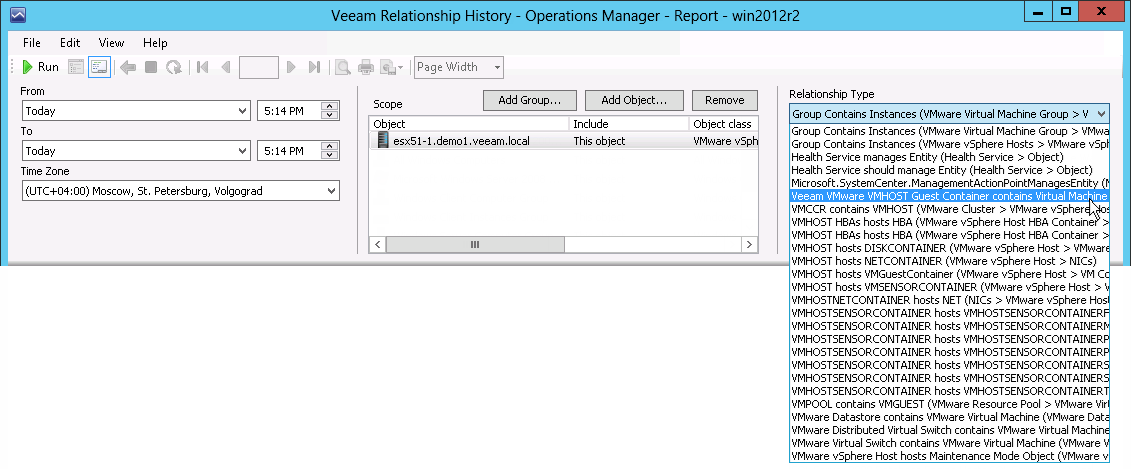Toggle the report view icon beside Run

click(x=76, y=67)
